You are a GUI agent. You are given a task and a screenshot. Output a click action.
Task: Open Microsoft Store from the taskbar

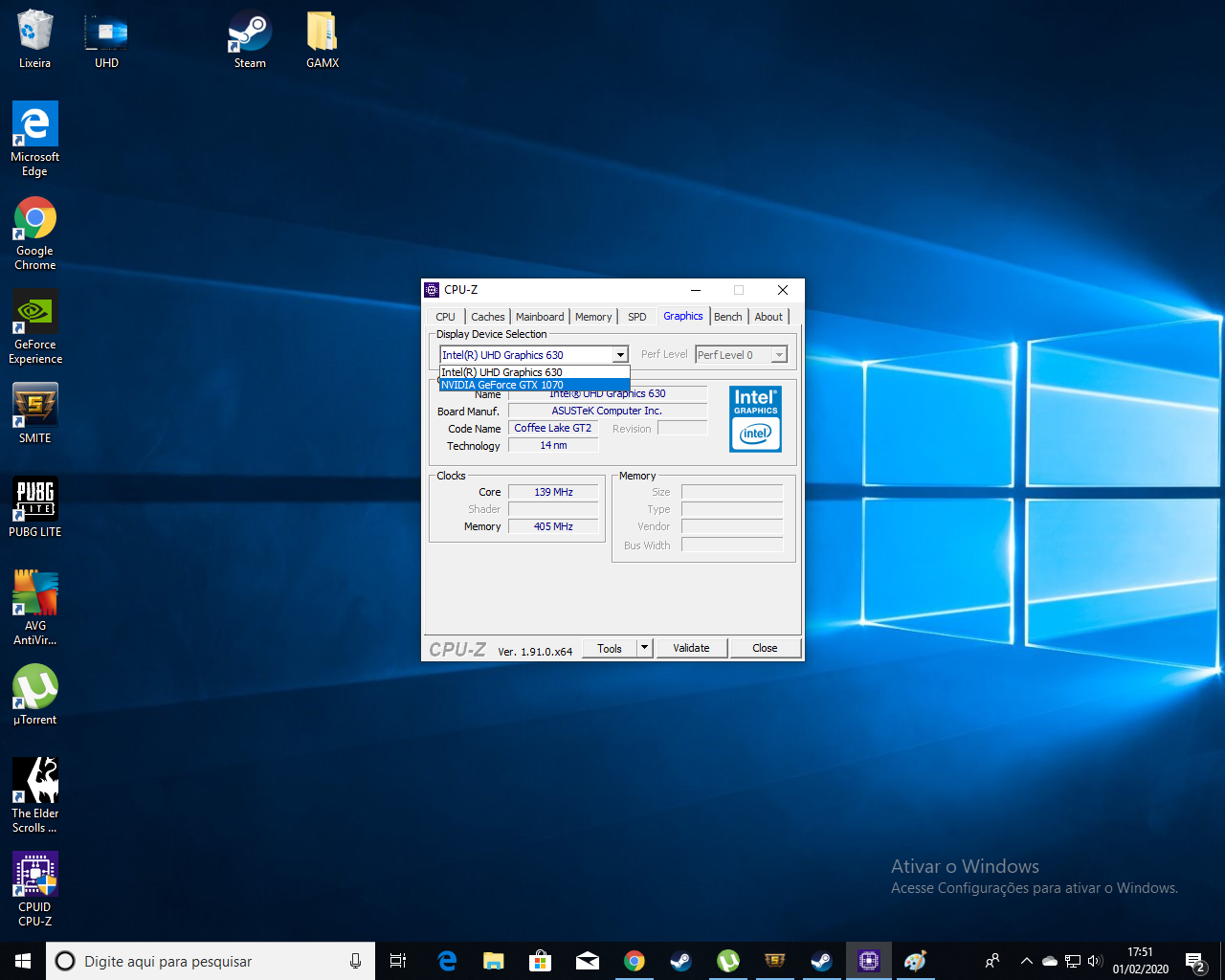pos(541,961)
